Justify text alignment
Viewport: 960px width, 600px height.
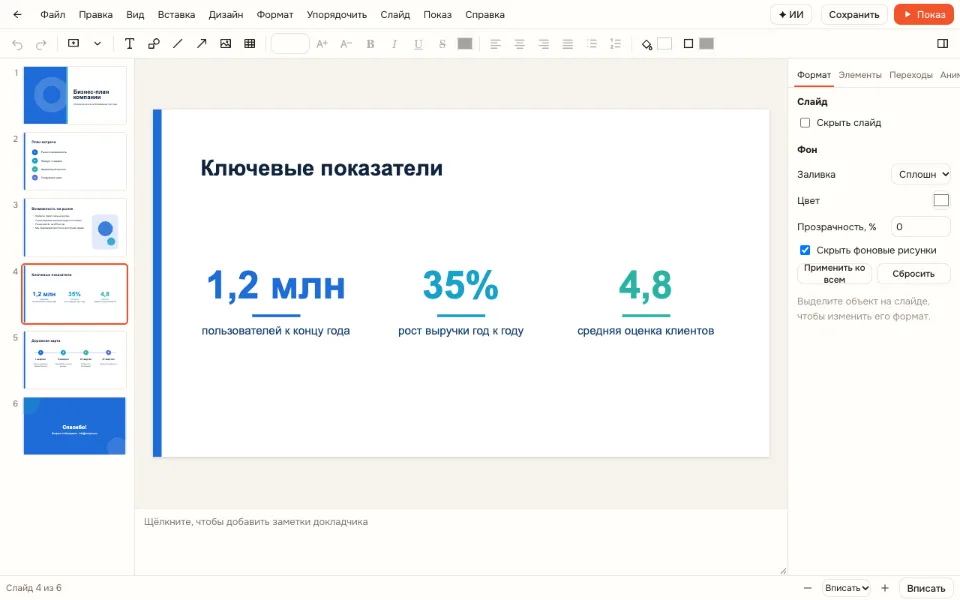click(568, 44)
